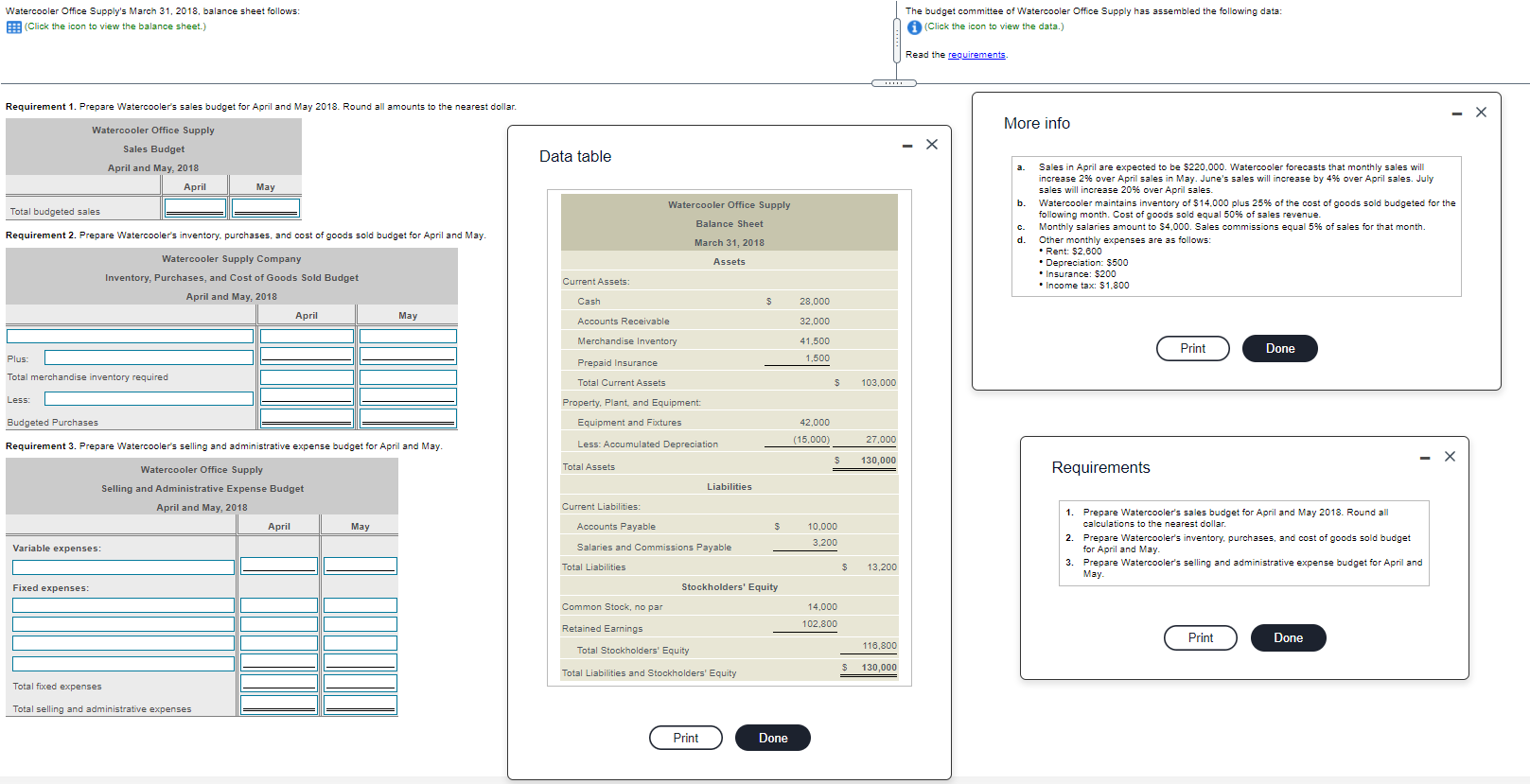Click Common Stock, no par label
1530x784 pixels.
612,607
